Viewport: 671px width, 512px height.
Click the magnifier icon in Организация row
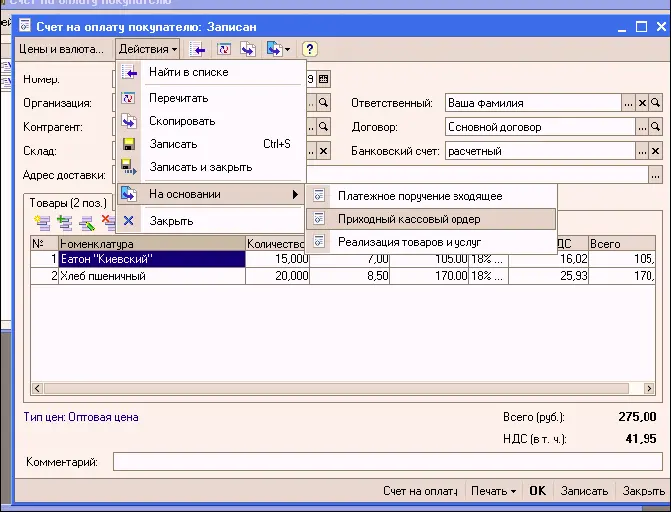[324, 103]
